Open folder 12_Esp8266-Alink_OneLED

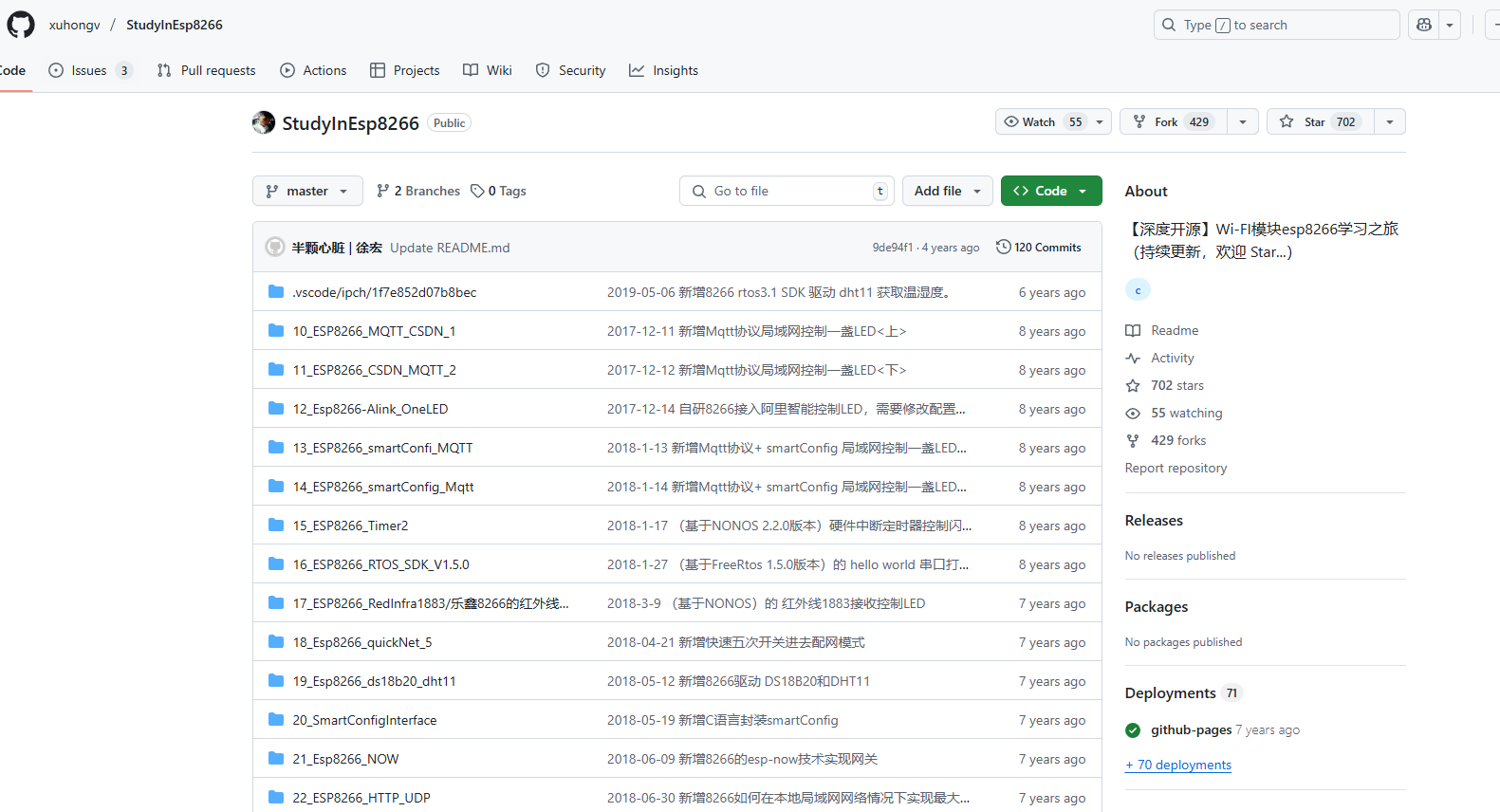[370, 409]
